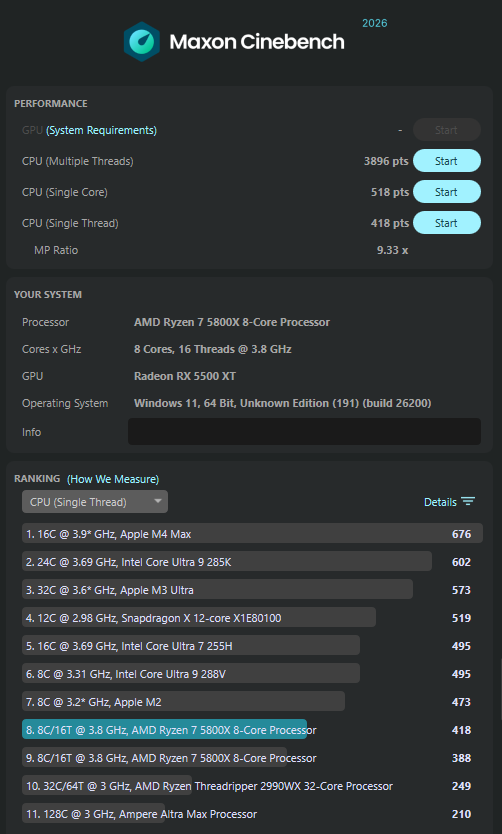Run the CPU (Single Thread) benchmark

point(447,223)
